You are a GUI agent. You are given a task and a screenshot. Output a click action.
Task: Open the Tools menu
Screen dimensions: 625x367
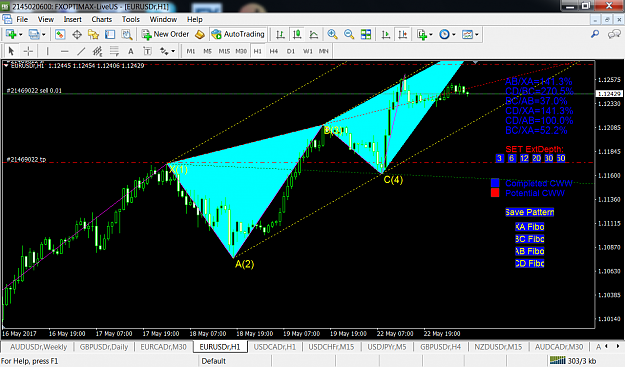[x=131, y=19]
